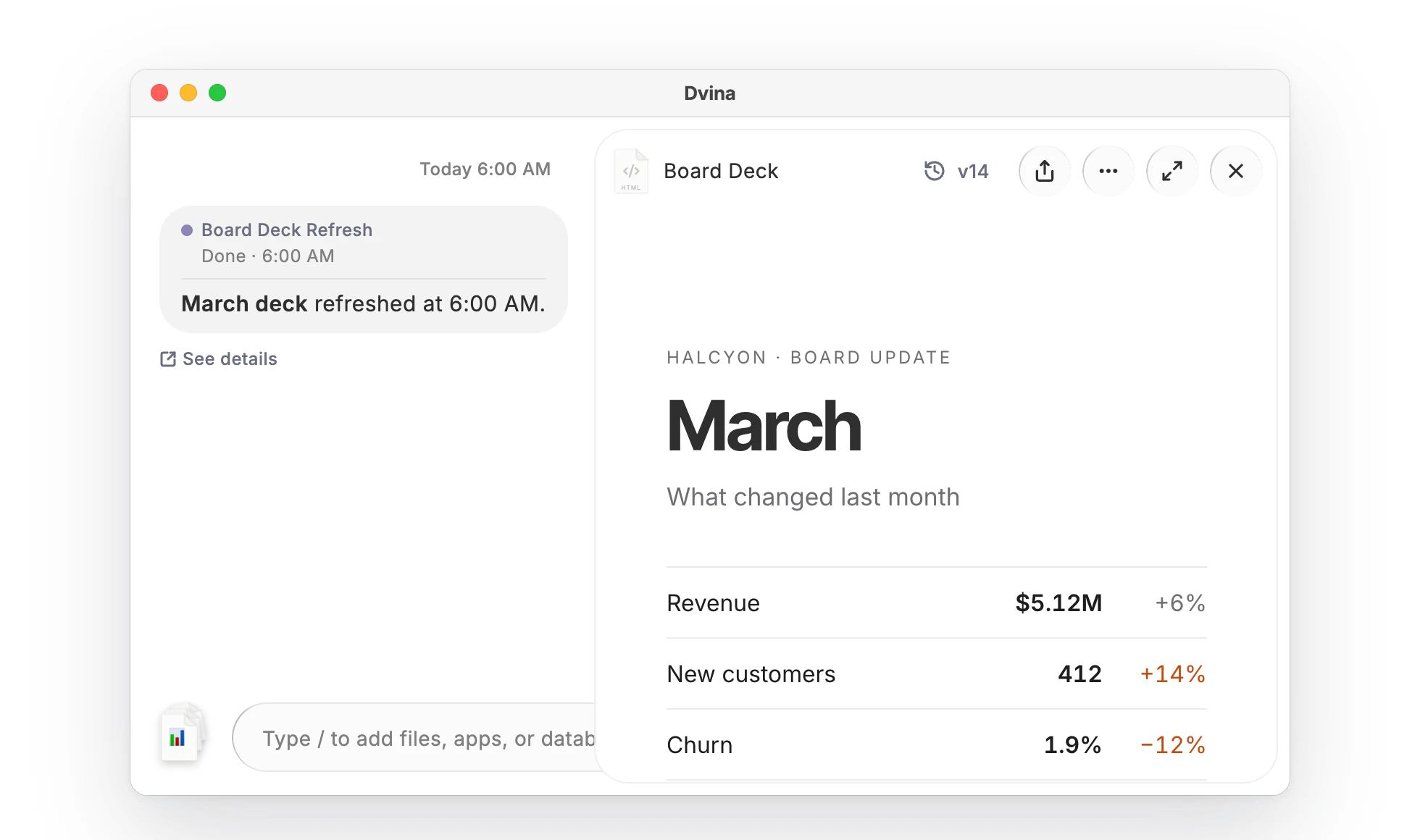Open the Board Deck Refresh task card header
Image resolution: width=1420 pixels, height=840 pixels.
[286, 230]
